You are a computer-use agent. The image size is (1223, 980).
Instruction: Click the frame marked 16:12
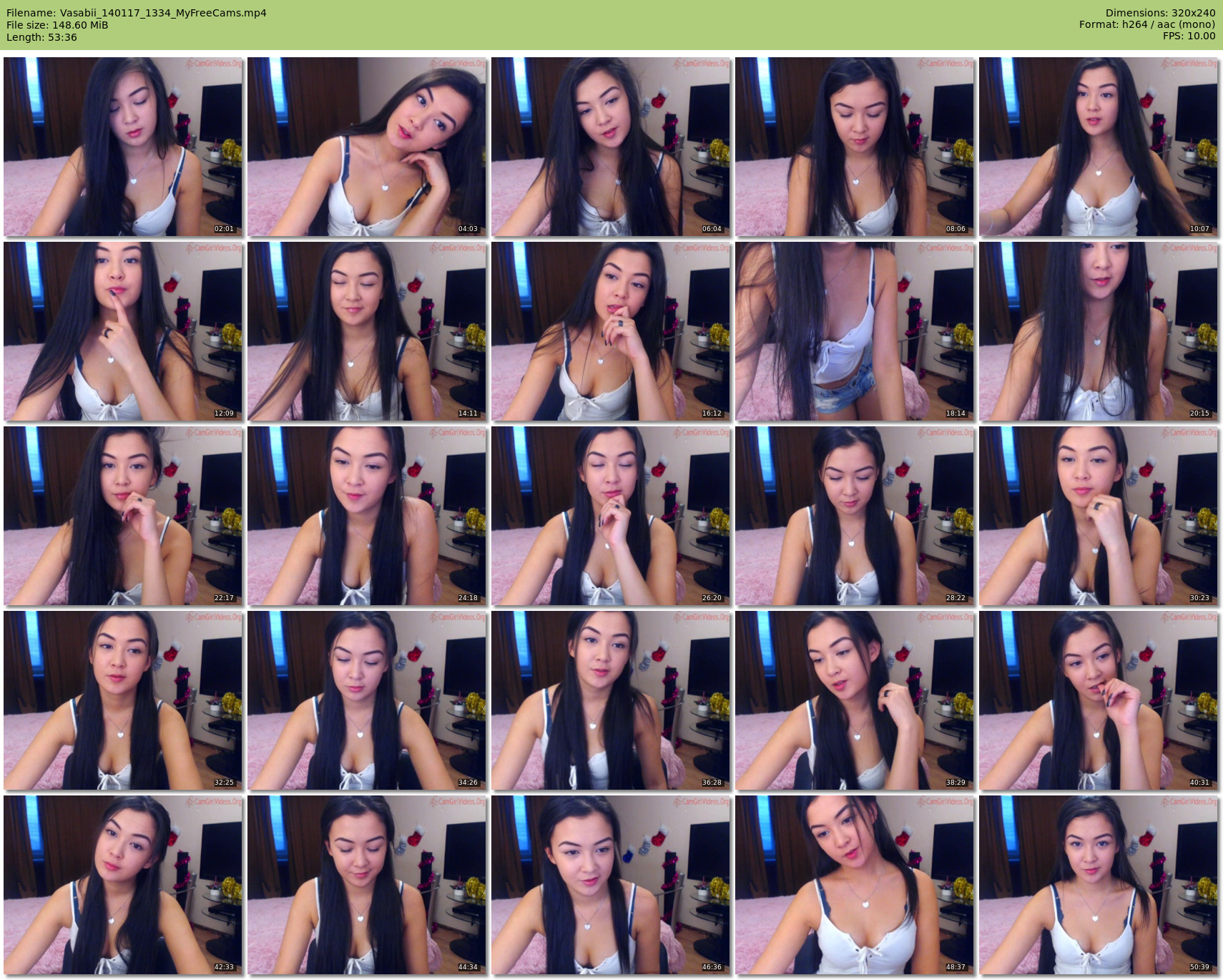coord(611,331)
